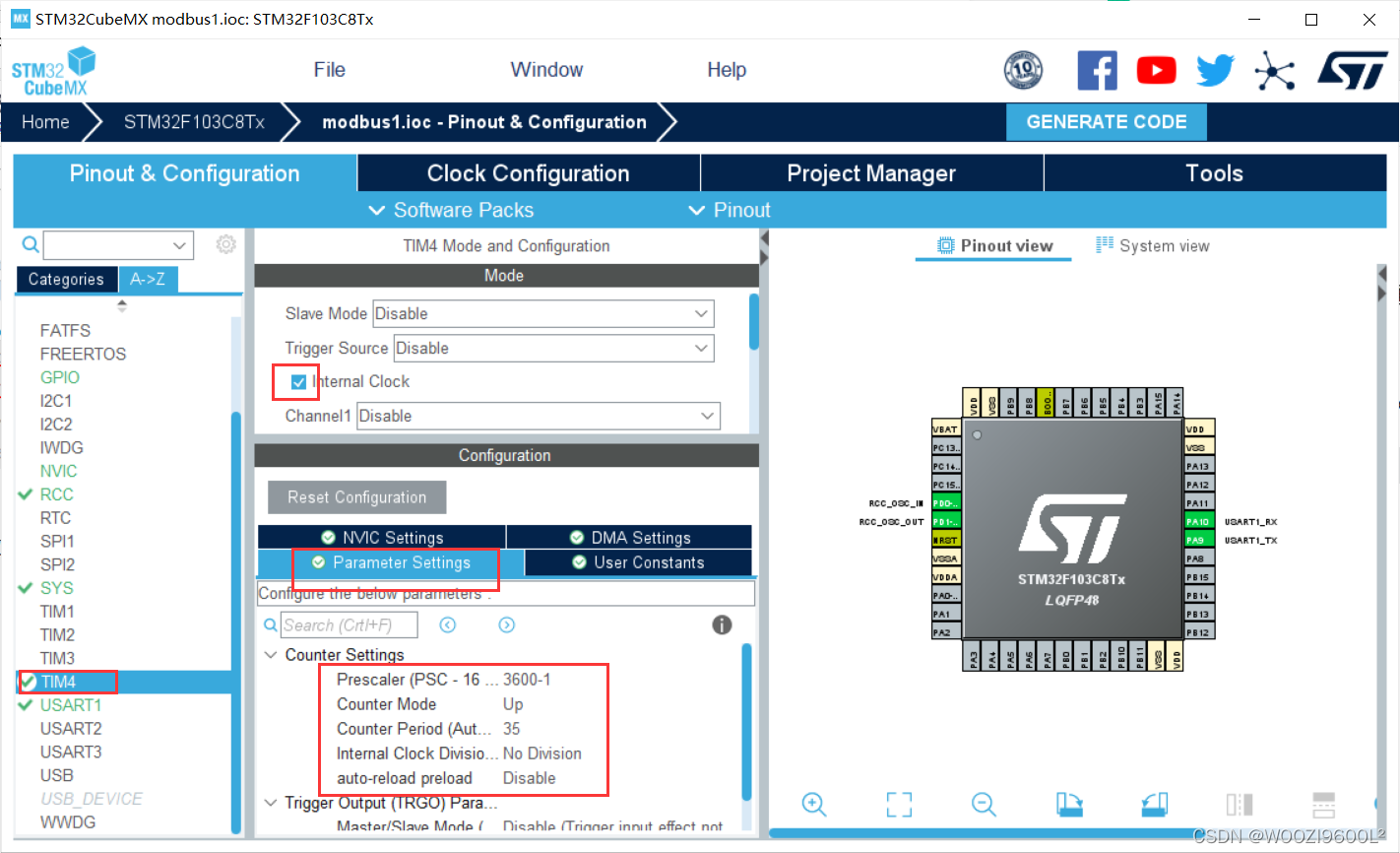Open the Trigger Source dropdown
This screenshot has width=1400, height=853.
tap(554, 348)
